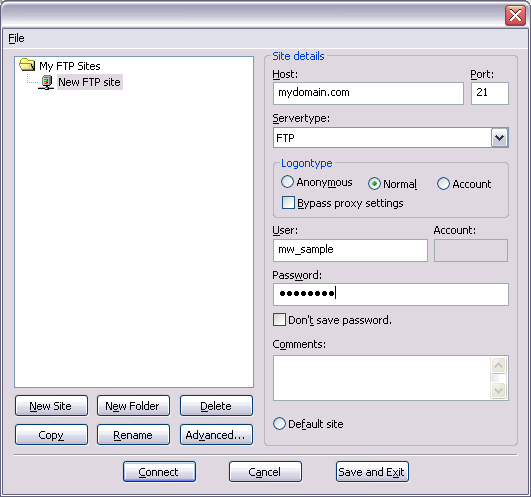Click the Rename button

tap(133, 435)
